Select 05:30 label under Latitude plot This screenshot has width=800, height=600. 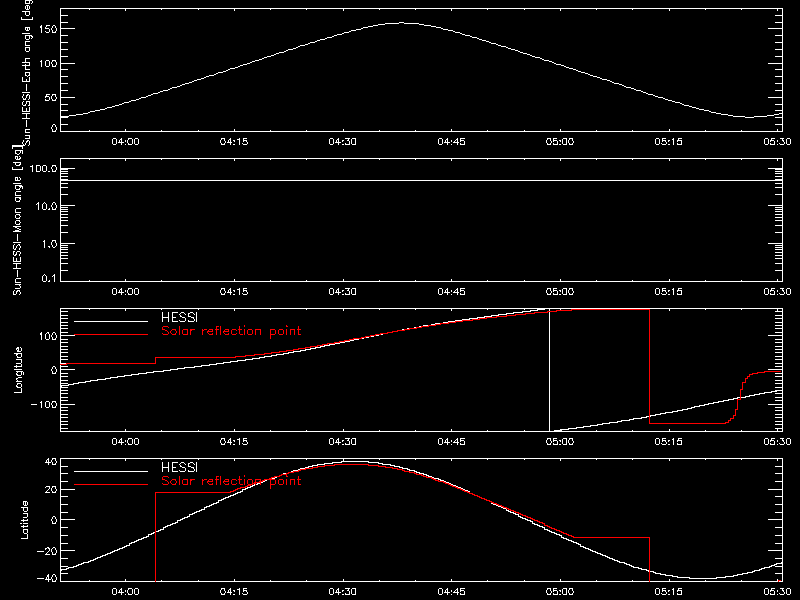tap(777, 592)
